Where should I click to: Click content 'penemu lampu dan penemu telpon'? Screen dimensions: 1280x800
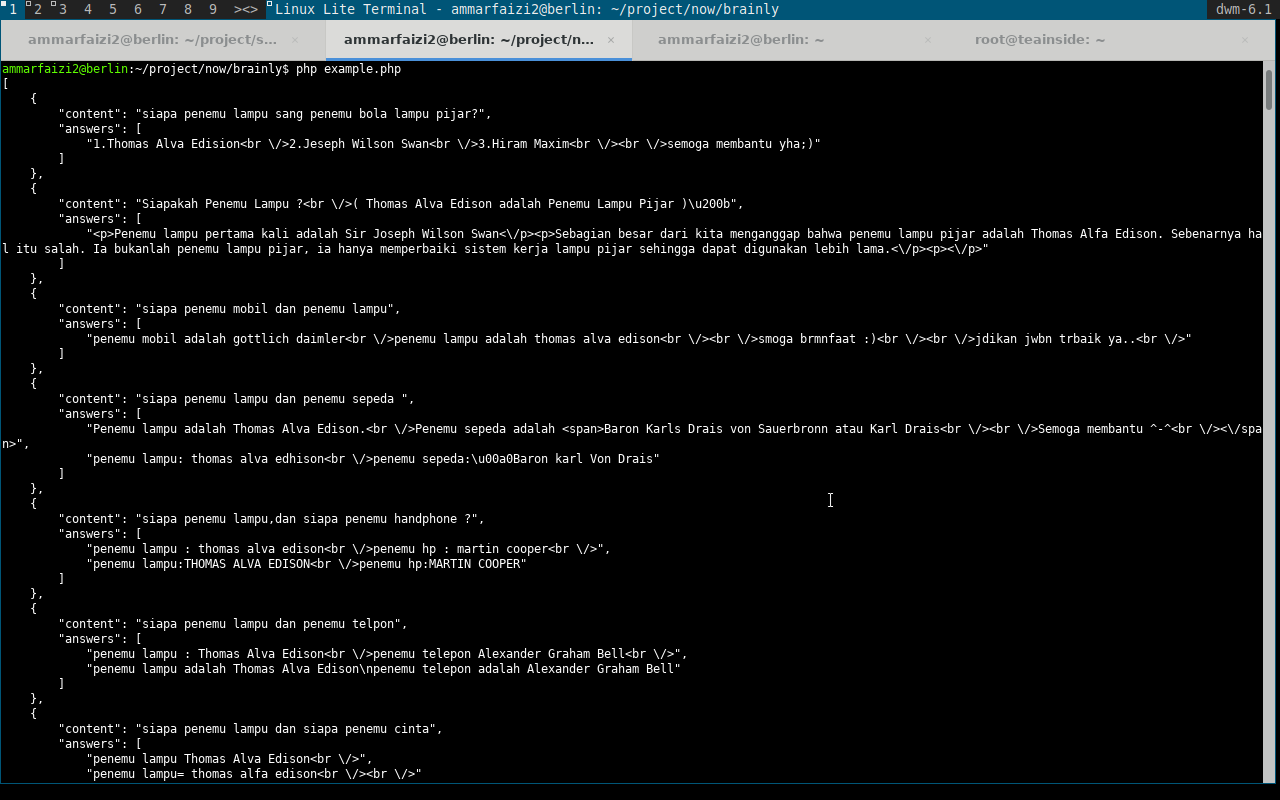click(x=233, y=624)
